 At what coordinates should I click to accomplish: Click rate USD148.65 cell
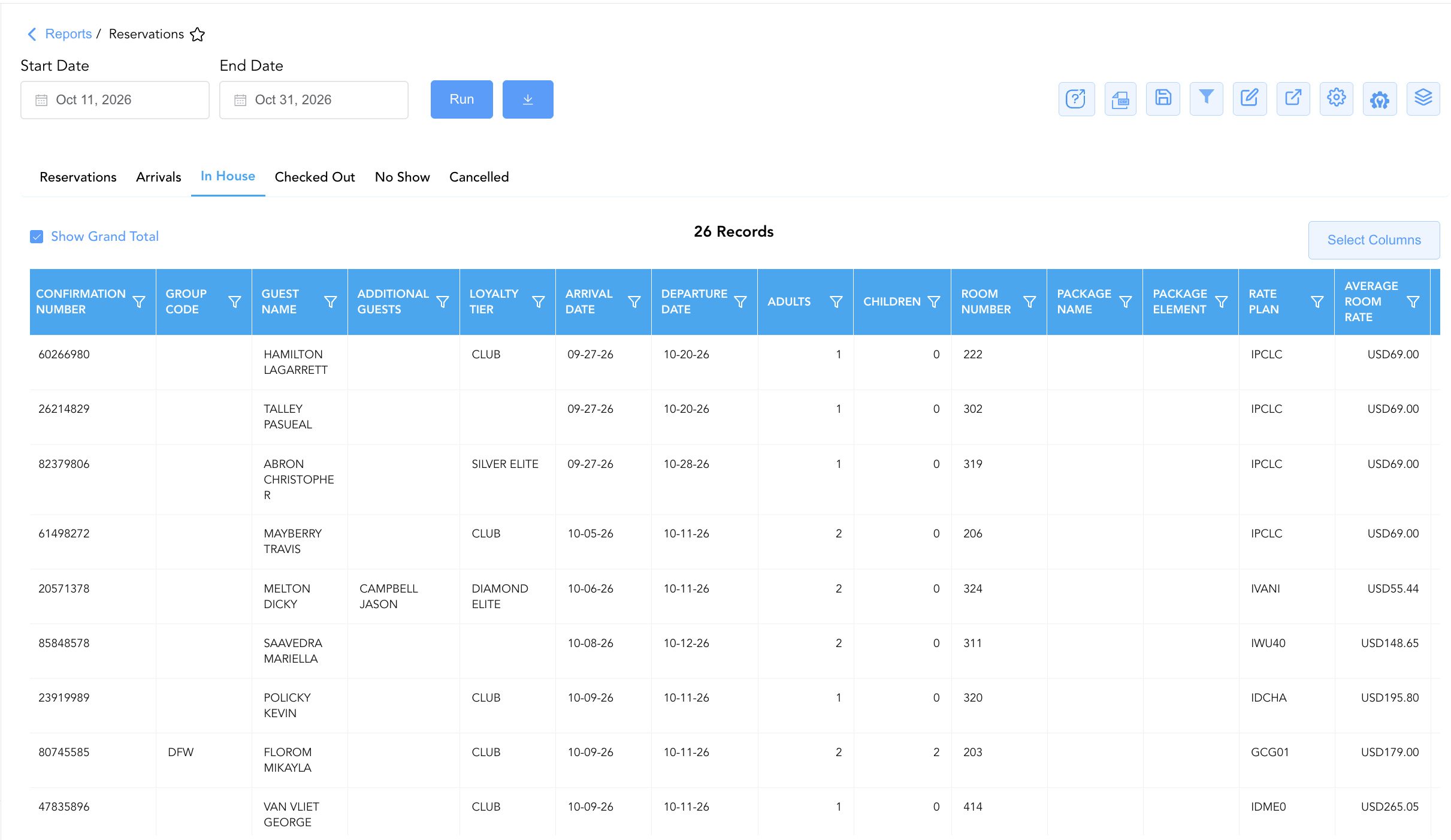tap(1390, 643)
